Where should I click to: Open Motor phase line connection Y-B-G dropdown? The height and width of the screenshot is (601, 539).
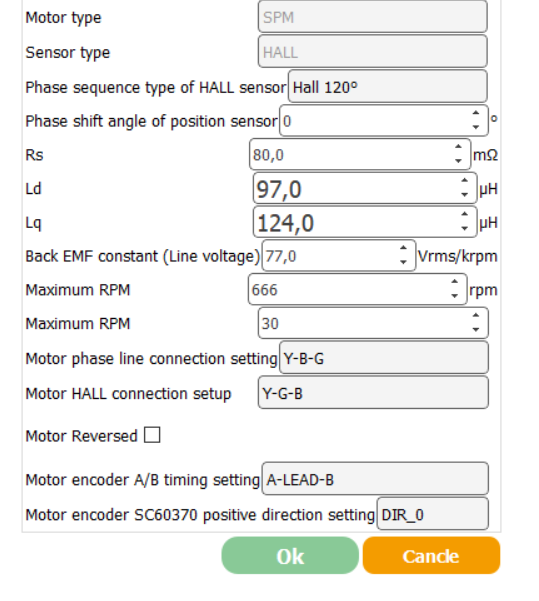point(384,358)
